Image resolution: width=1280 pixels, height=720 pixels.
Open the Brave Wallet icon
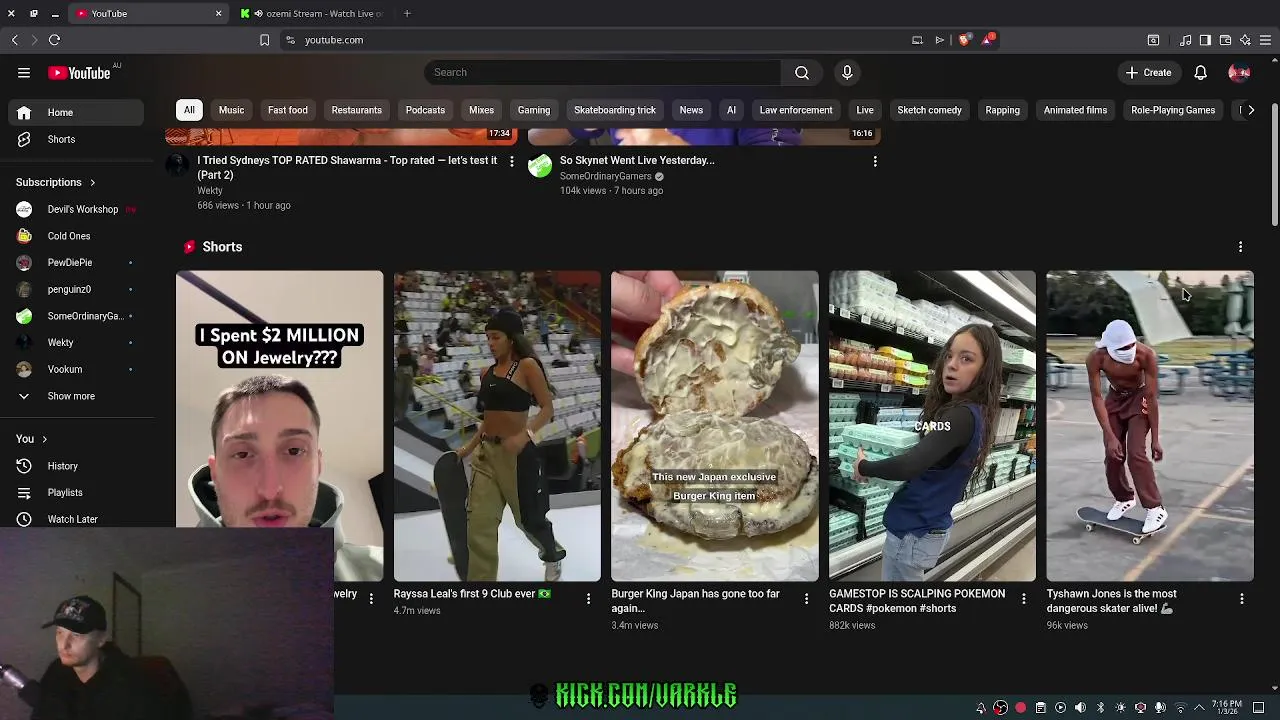1225,40
